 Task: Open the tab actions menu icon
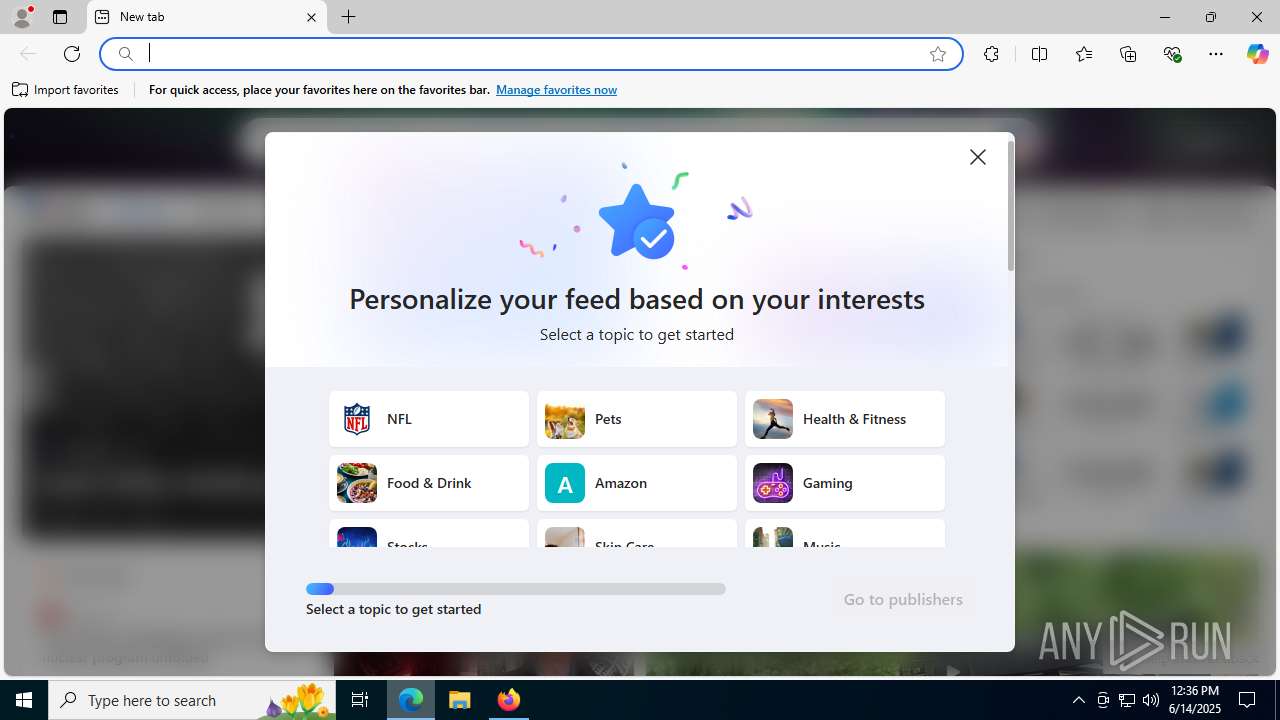pyautogui.click(x=60, y=17)
